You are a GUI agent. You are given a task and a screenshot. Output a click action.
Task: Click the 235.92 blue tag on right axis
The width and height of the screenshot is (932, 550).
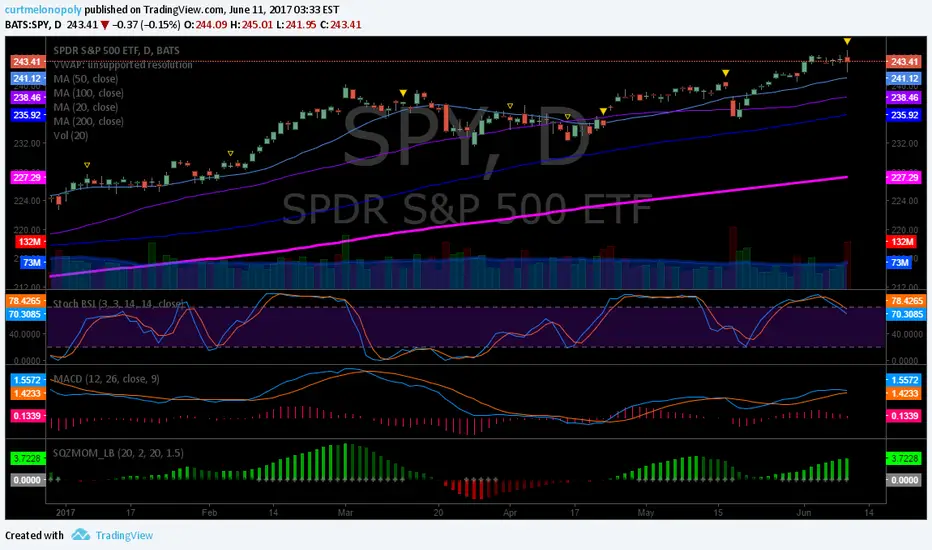pos(903,115)
